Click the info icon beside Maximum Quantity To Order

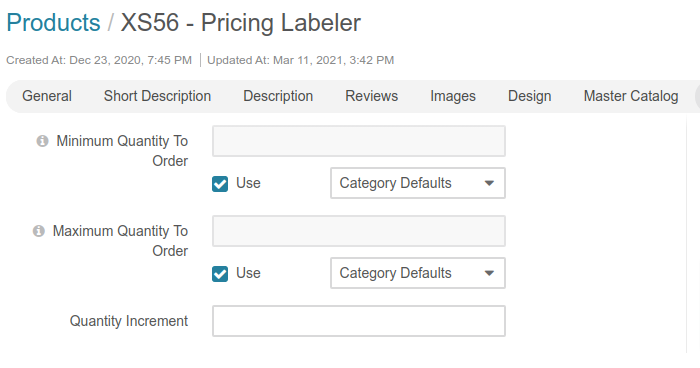[x=39, y=231]
